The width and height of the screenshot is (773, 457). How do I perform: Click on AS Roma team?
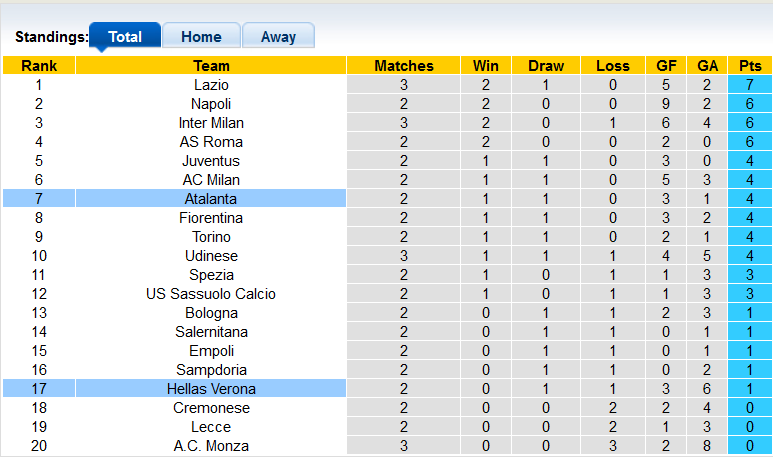(211, 142)
